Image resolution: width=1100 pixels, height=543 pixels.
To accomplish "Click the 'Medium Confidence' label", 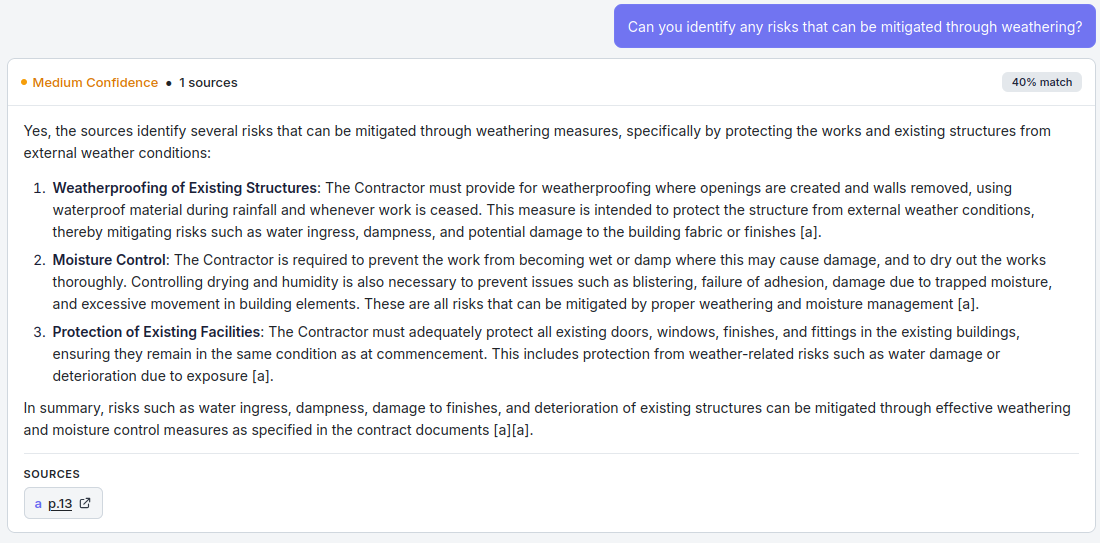I will 95,83.
